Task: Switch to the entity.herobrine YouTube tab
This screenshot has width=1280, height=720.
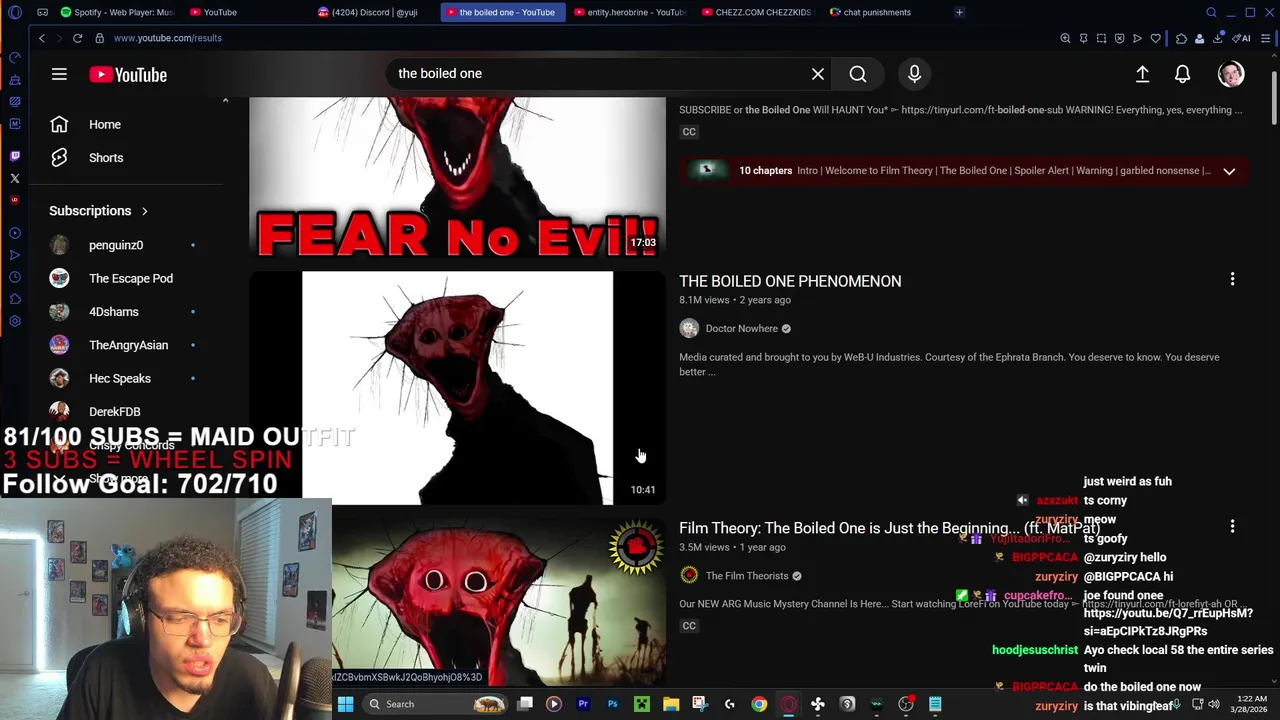Action: [x=630, y=12]
